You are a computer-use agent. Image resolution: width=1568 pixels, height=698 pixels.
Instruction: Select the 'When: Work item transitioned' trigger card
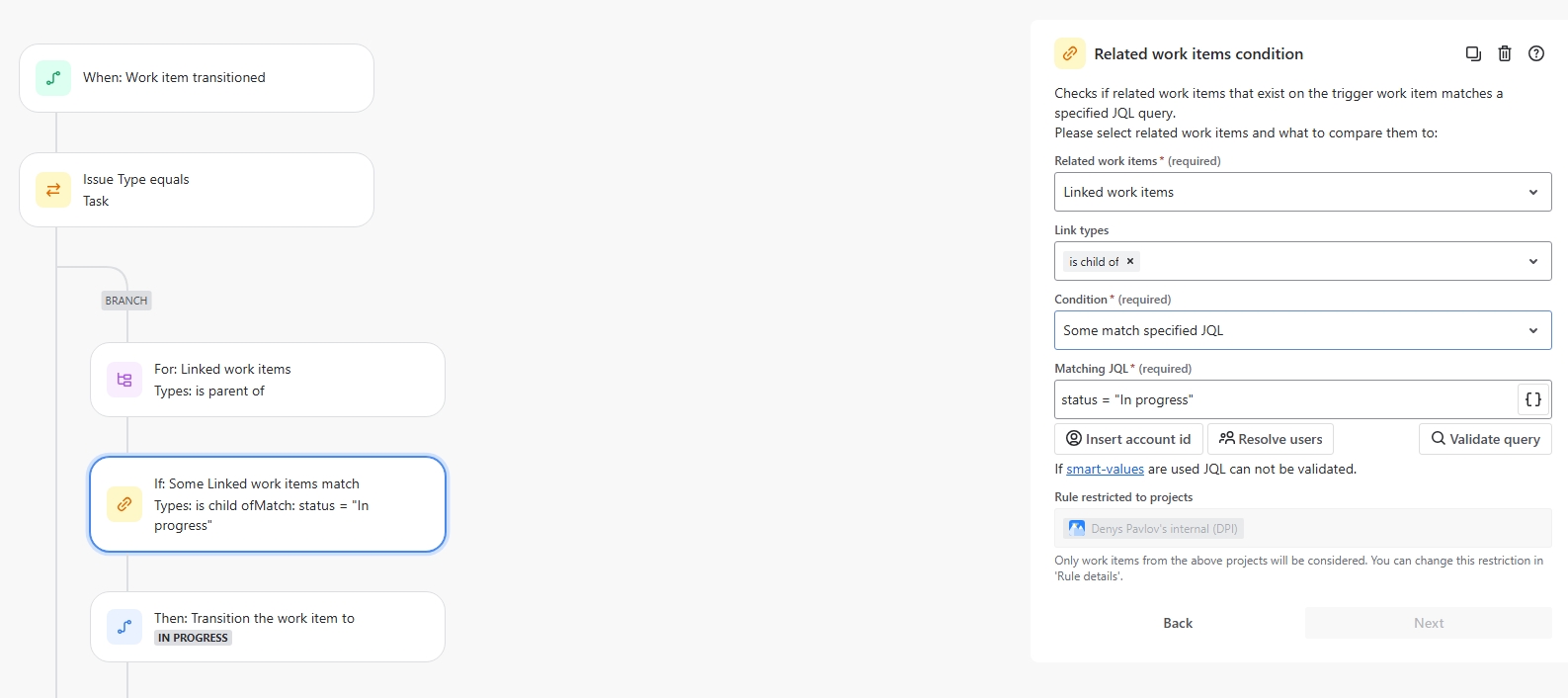click(x=197, y=78)
